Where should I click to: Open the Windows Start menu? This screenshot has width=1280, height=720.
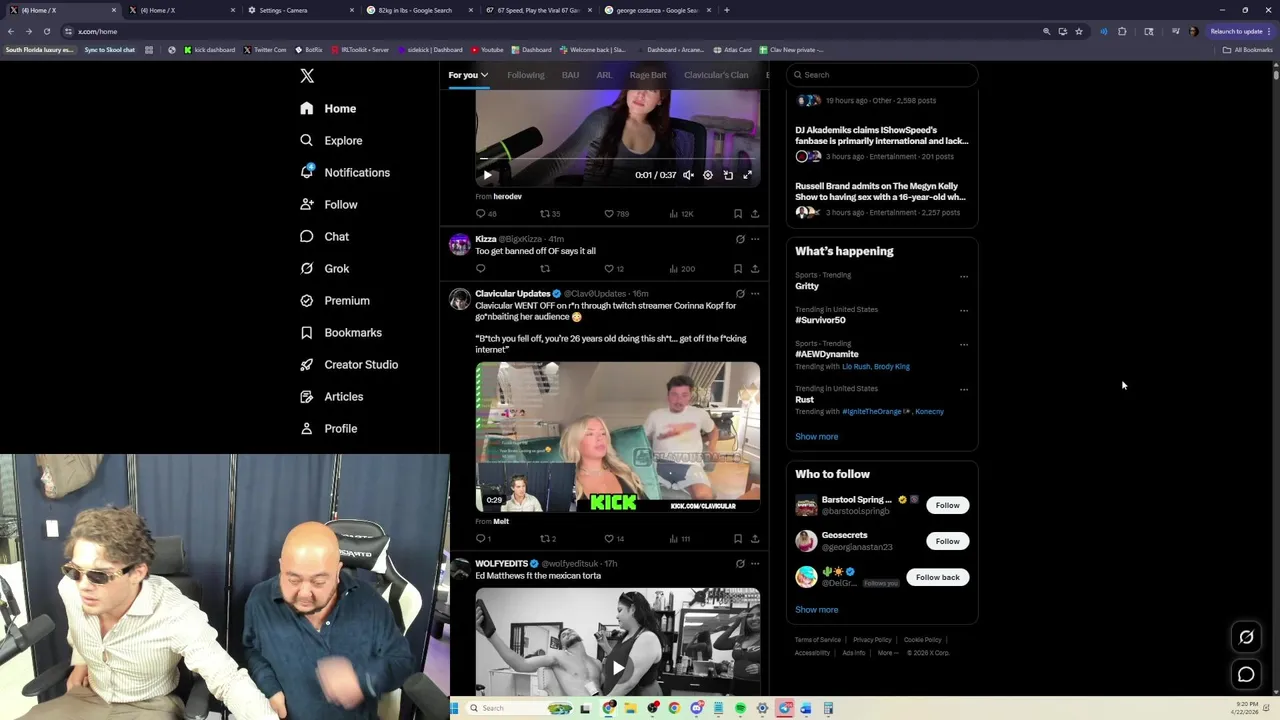coord(454,708)
